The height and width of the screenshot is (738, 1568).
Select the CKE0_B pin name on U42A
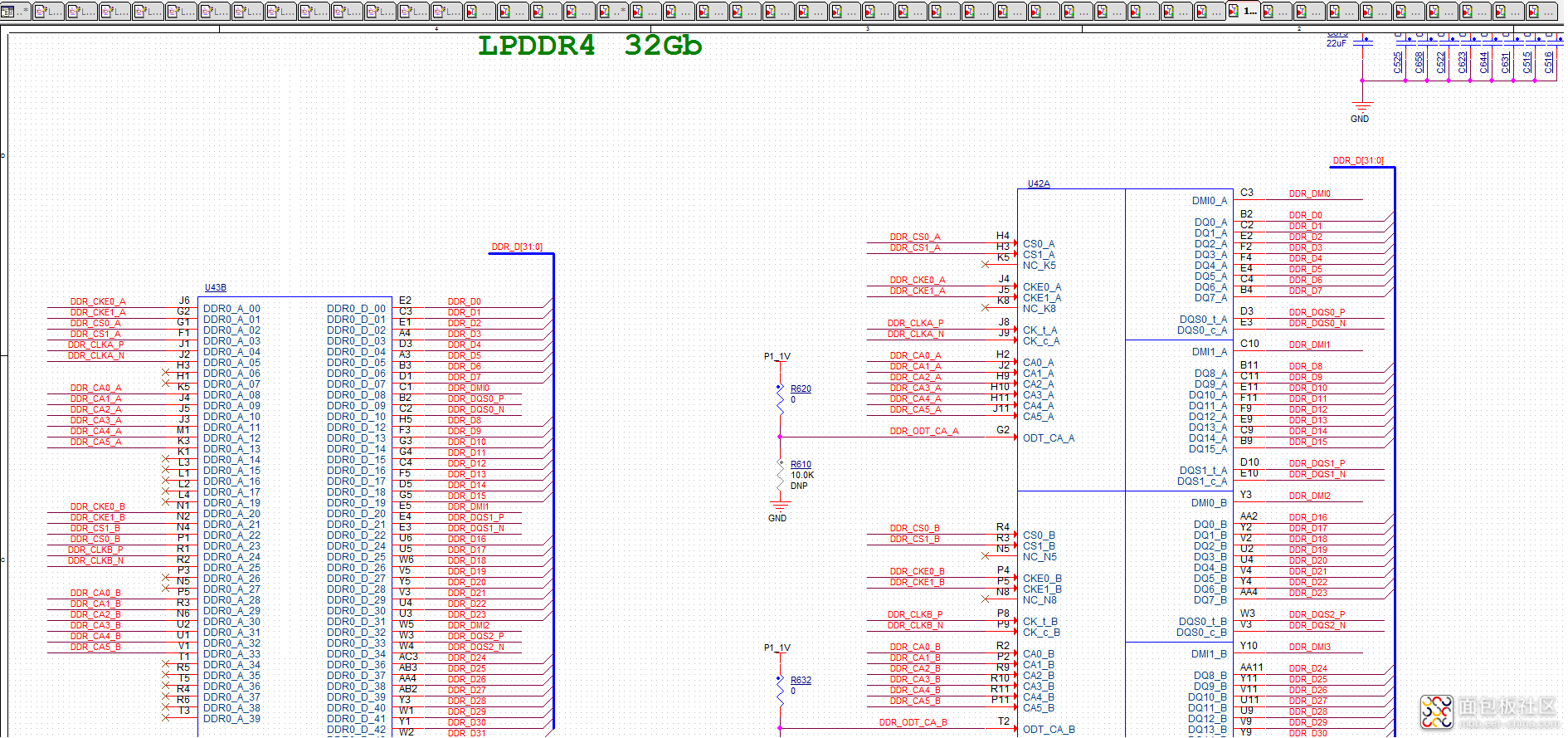pyautogui.click(x=1043, y=579)
